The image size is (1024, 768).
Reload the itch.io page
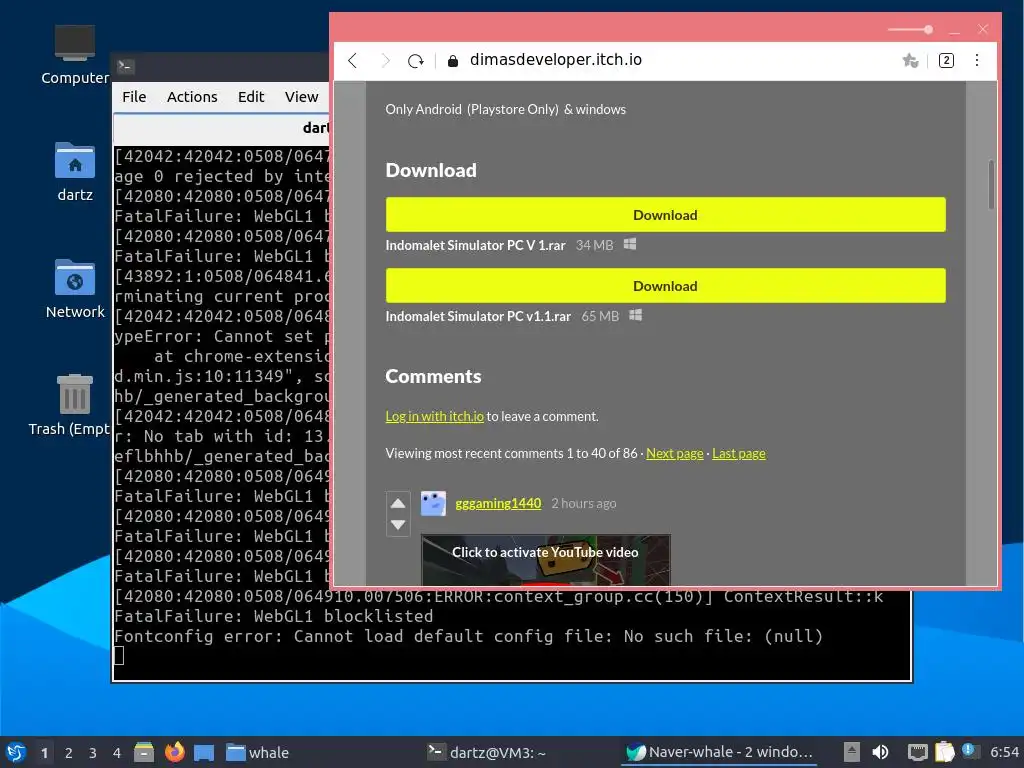click(415, 61)
